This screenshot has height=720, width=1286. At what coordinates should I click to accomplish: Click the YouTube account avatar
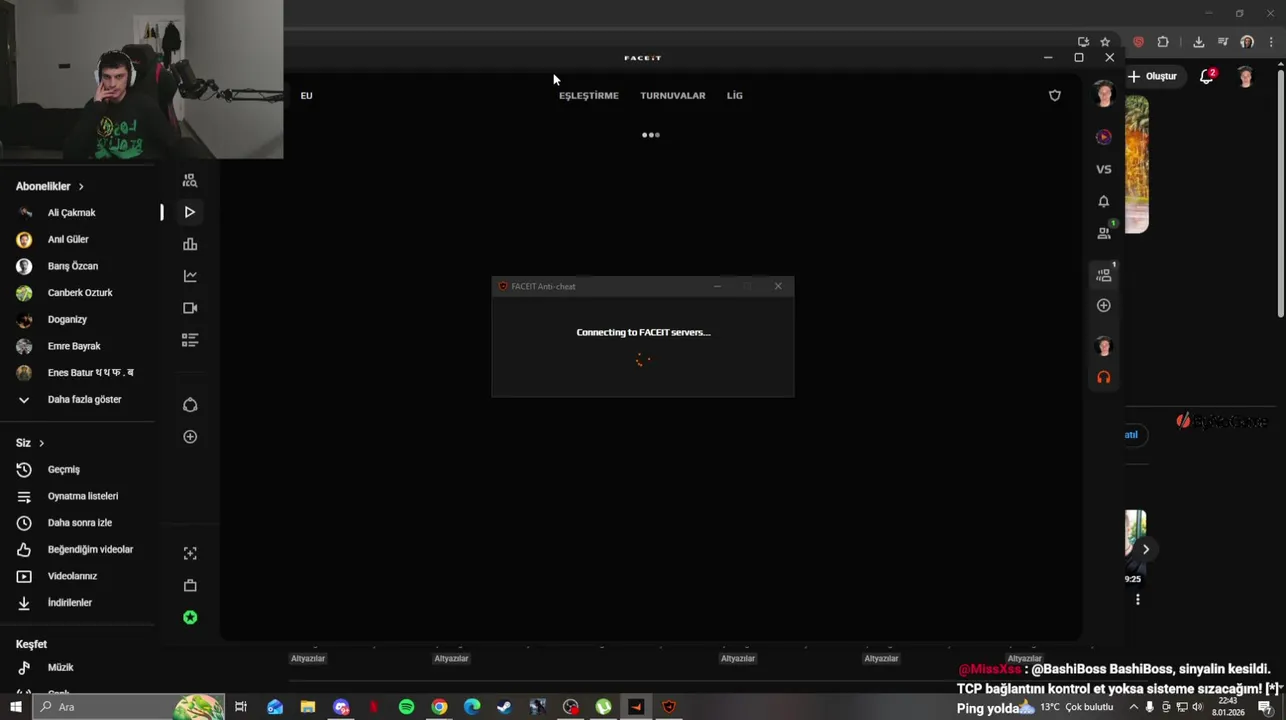click(1245, 76)
